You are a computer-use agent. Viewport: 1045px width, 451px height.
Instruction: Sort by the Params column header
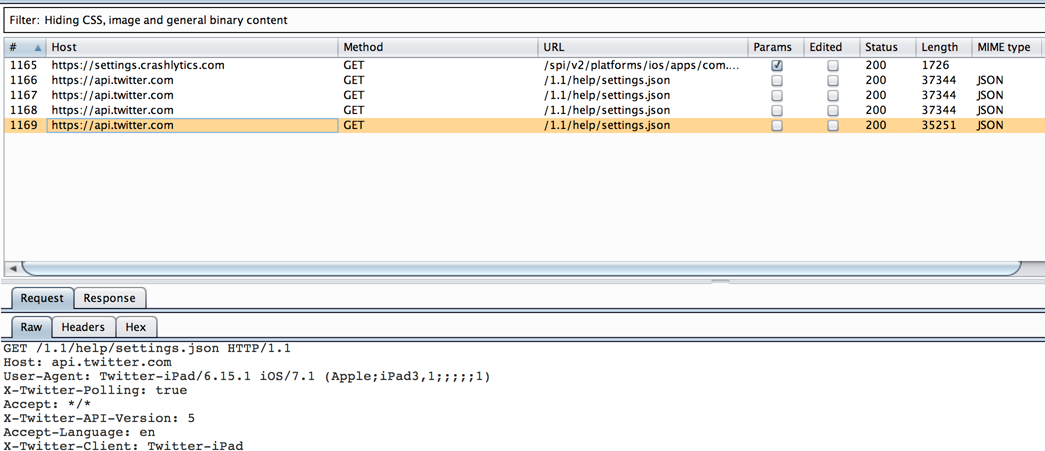(776, 47)
